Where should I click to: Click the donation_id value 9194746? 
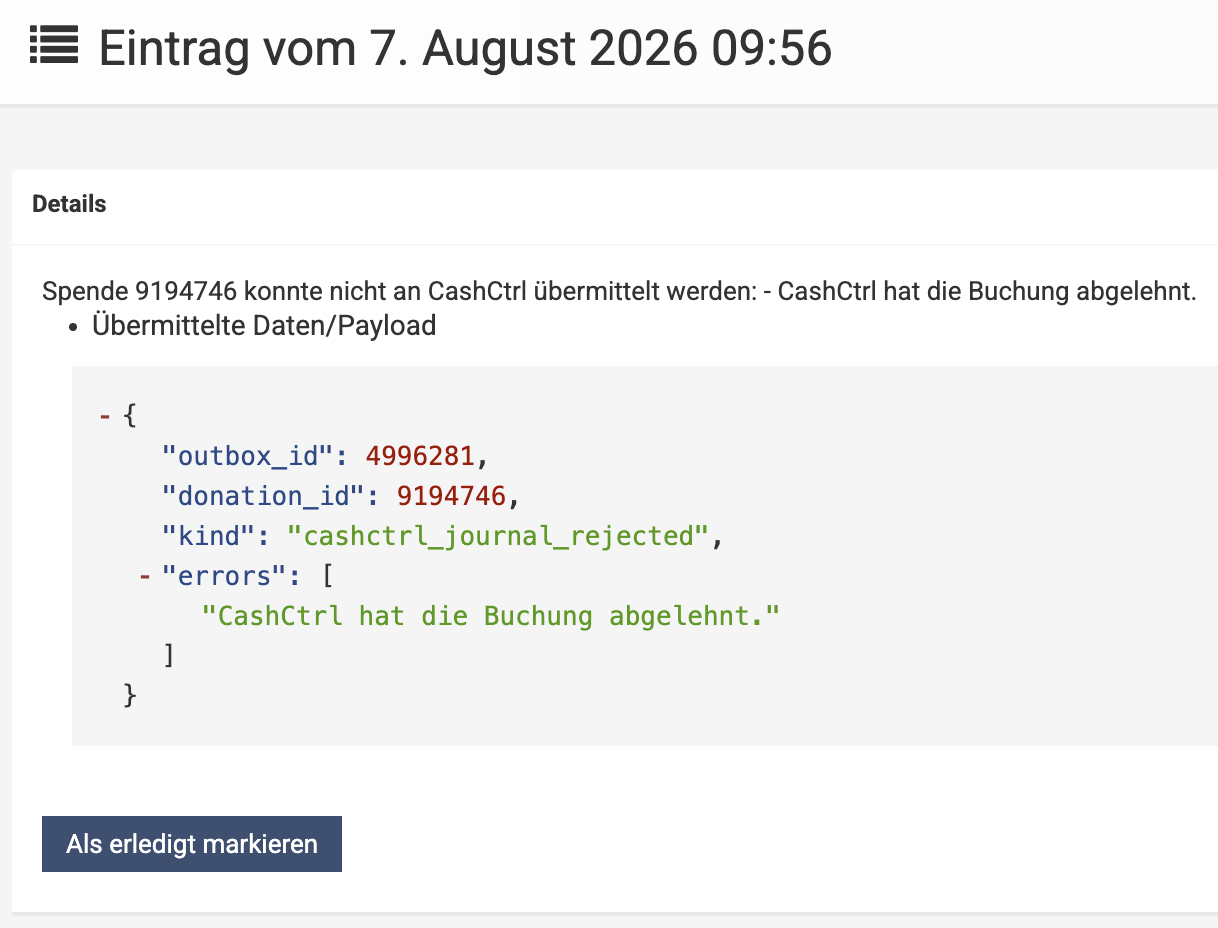click(x=452, y=496)
